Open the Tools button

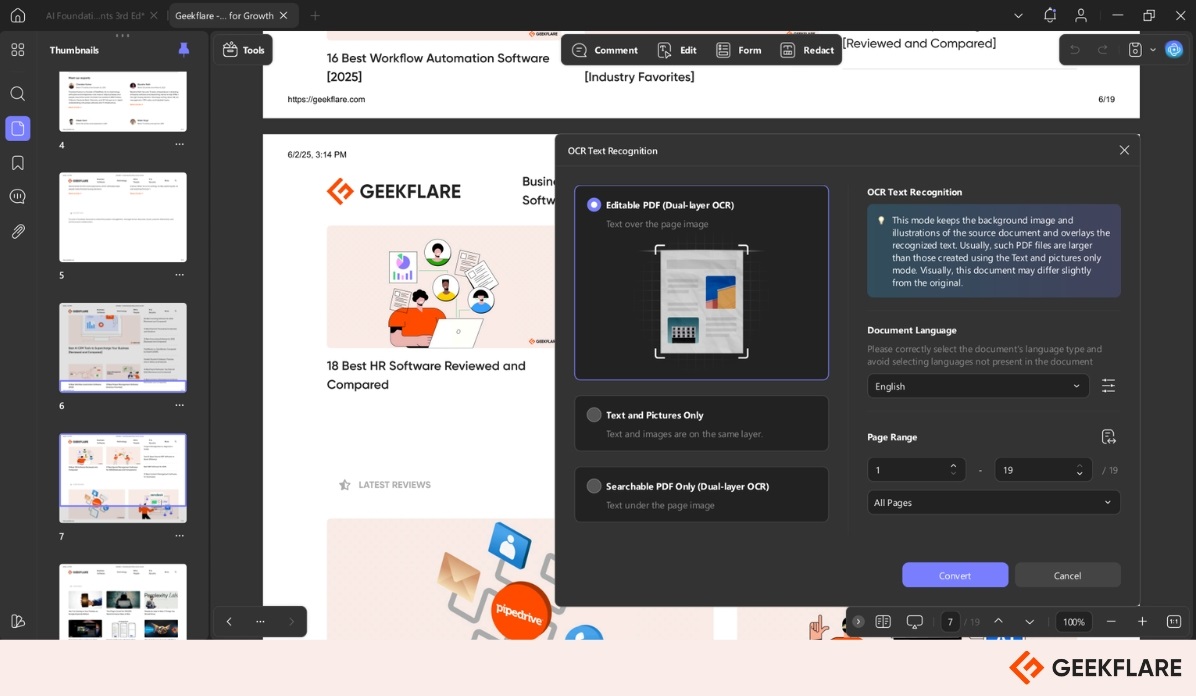pos(243,50)
